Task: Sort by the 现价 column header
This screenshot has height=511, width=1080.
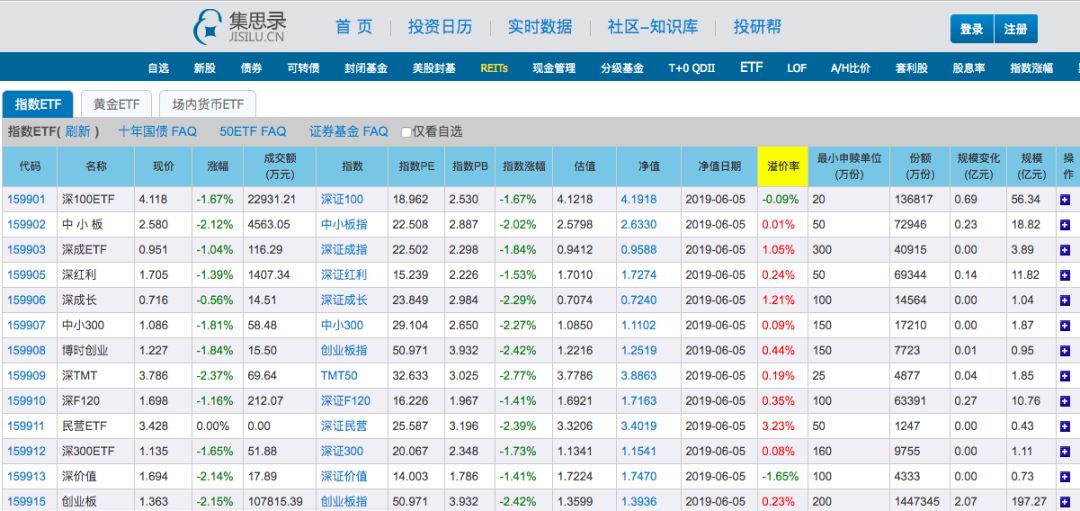Action: [163, 166]
